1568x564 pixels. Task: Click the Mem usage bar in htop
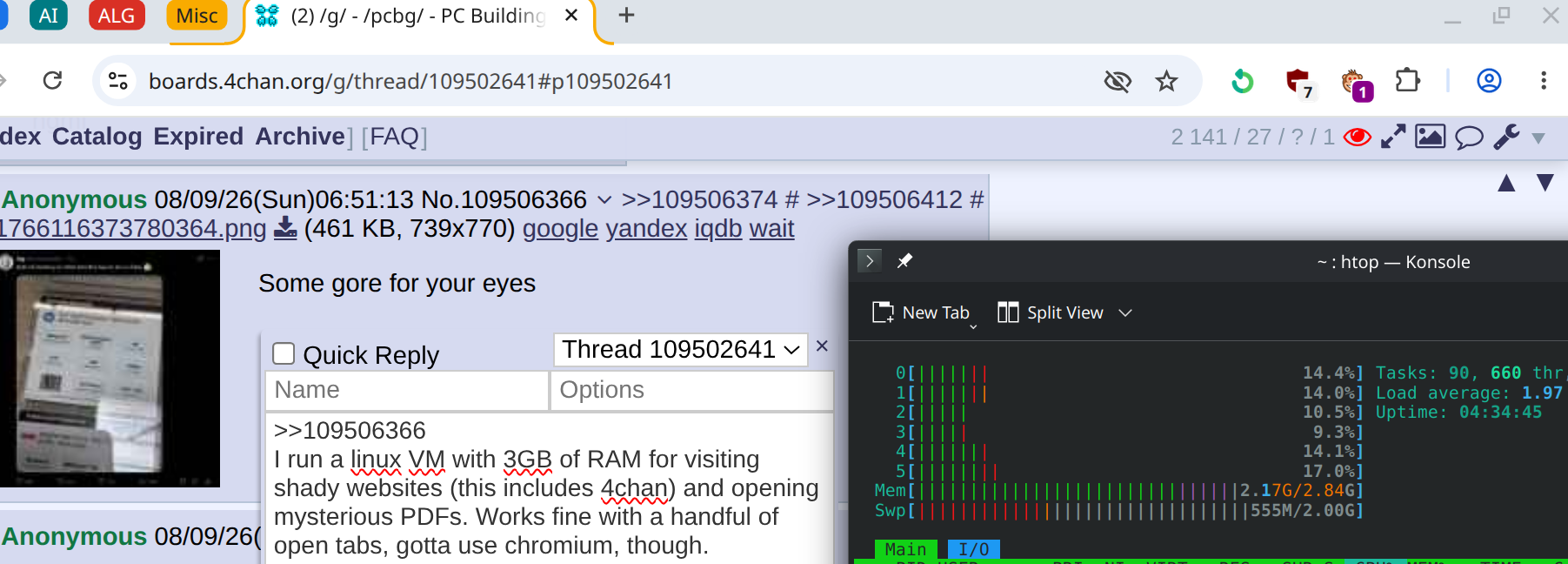tap(1119, 491)
